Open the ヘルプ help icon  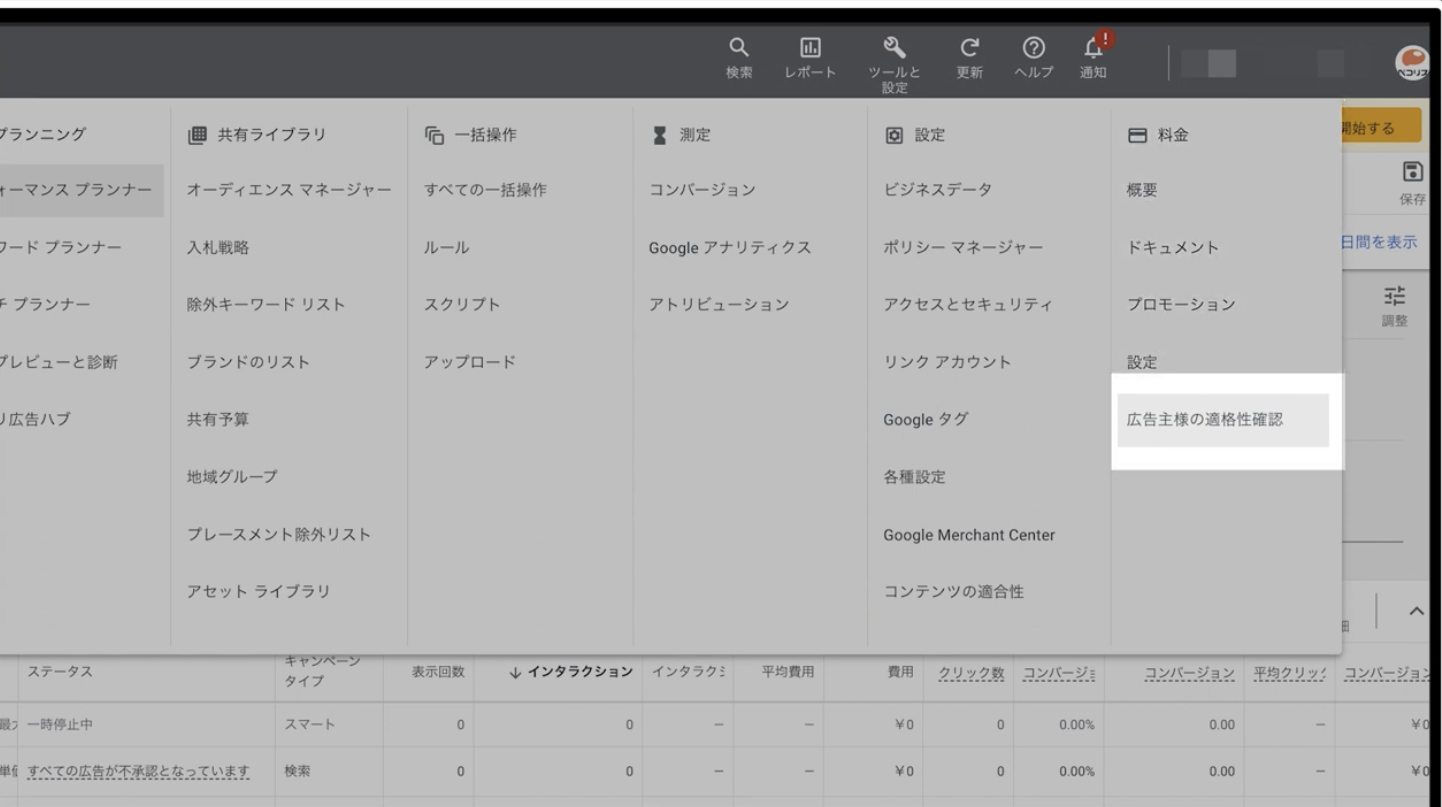pos(1034,49)
